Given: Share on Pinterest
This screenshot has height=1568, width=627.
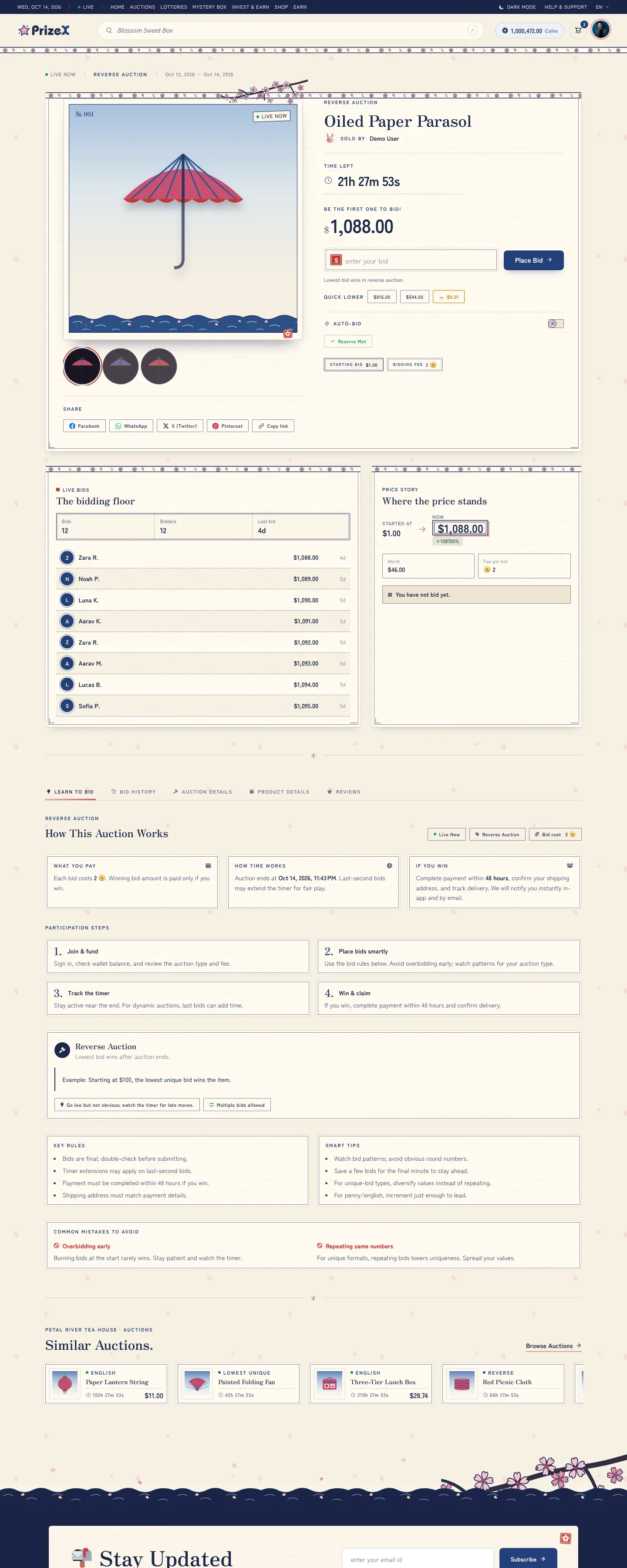Looking at the screenshot, I should (227, 426).
